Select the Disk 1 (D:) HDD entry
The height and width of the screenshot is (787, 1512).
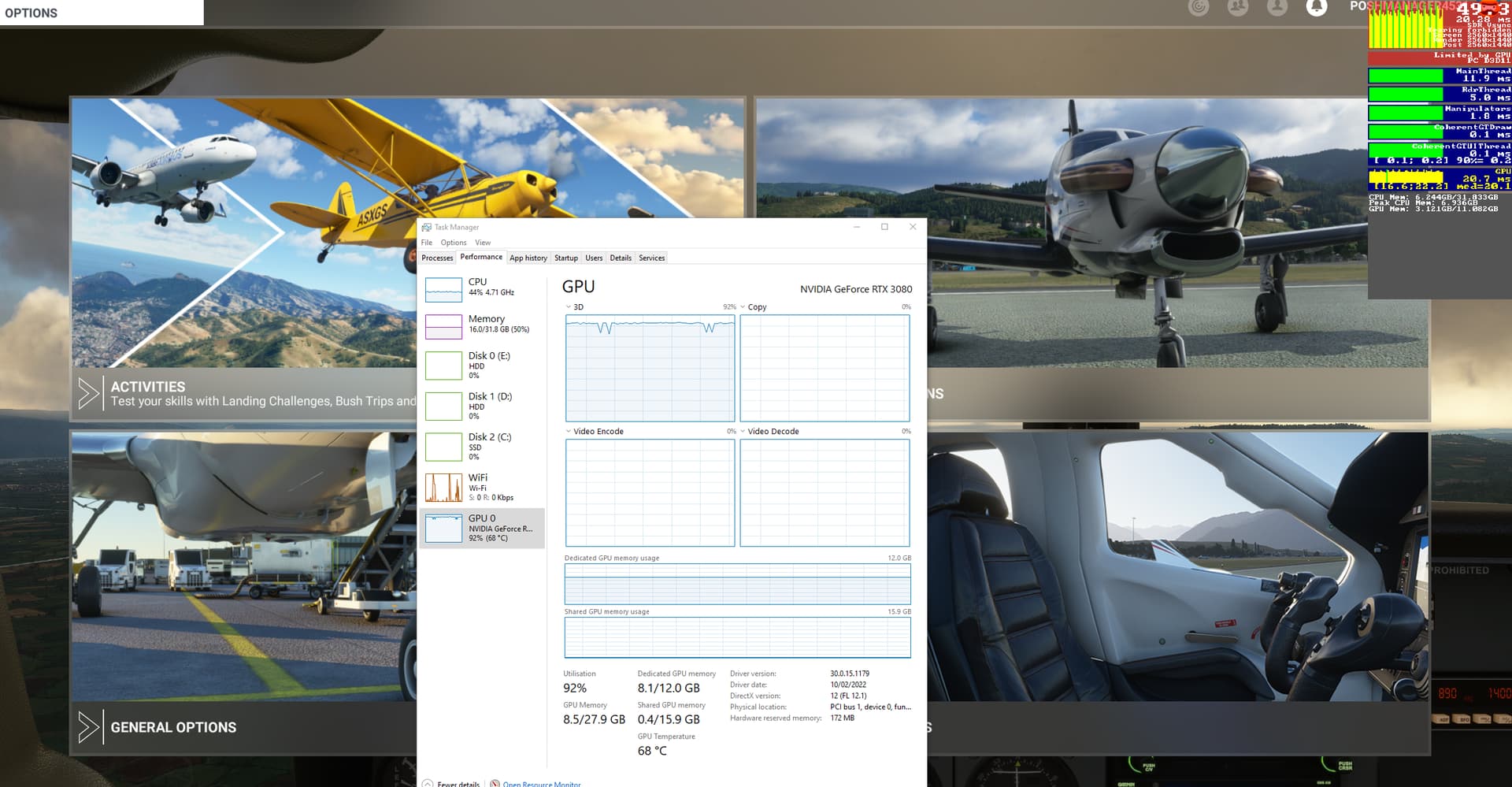(x=483, y=406)
